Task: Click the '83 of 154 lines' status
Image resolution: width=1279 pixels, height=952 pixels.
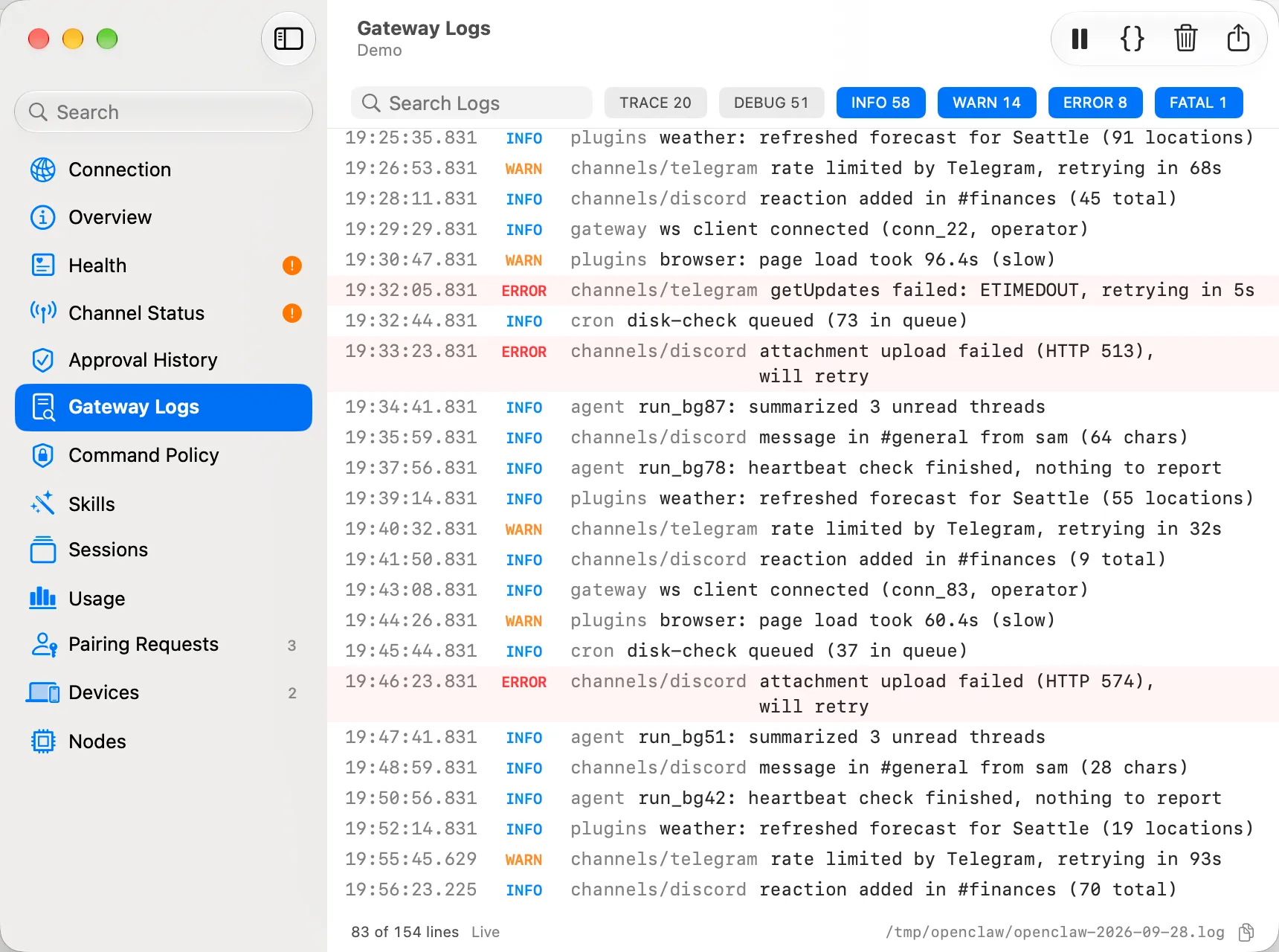Action: (x=405, y=932)
